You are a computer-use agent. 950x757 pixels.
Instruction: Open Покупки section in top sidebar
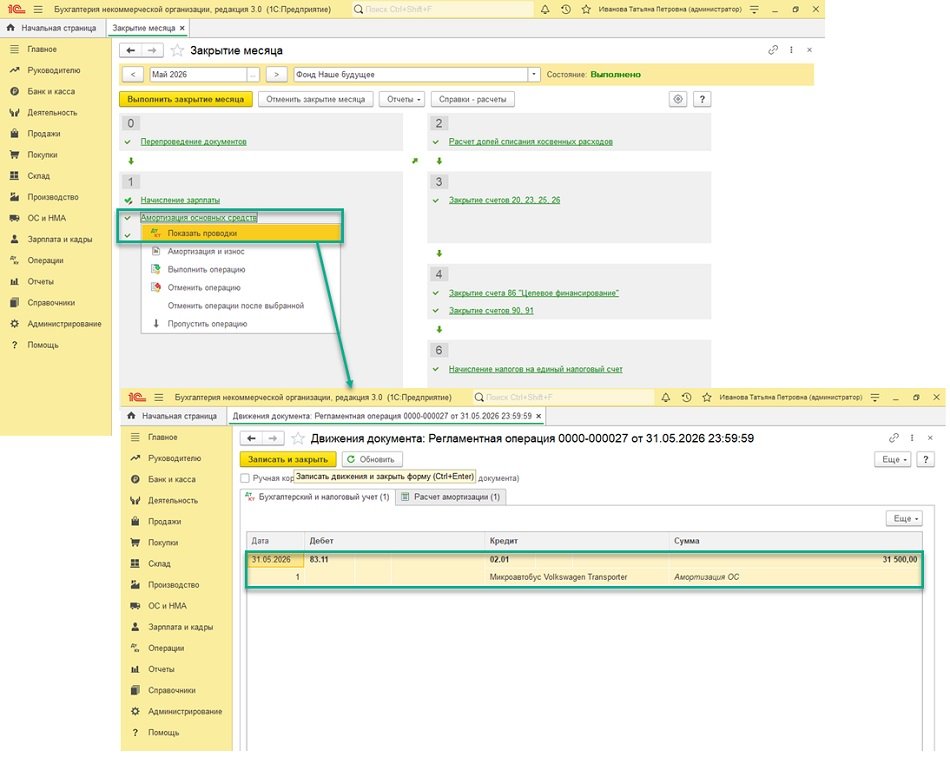pyautogui.click(x=42, y=155)
